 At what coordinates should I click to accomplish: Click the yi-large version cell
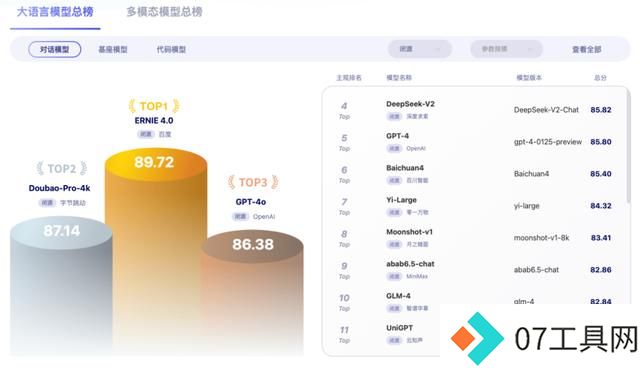(x=527, y=206)
